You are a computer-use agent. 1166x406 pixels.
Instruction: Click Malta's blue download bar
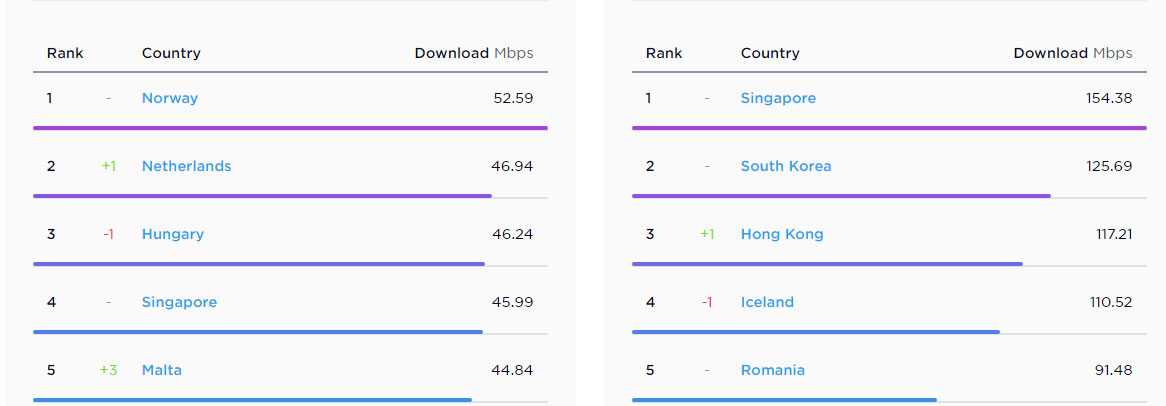tap(252, 400)
